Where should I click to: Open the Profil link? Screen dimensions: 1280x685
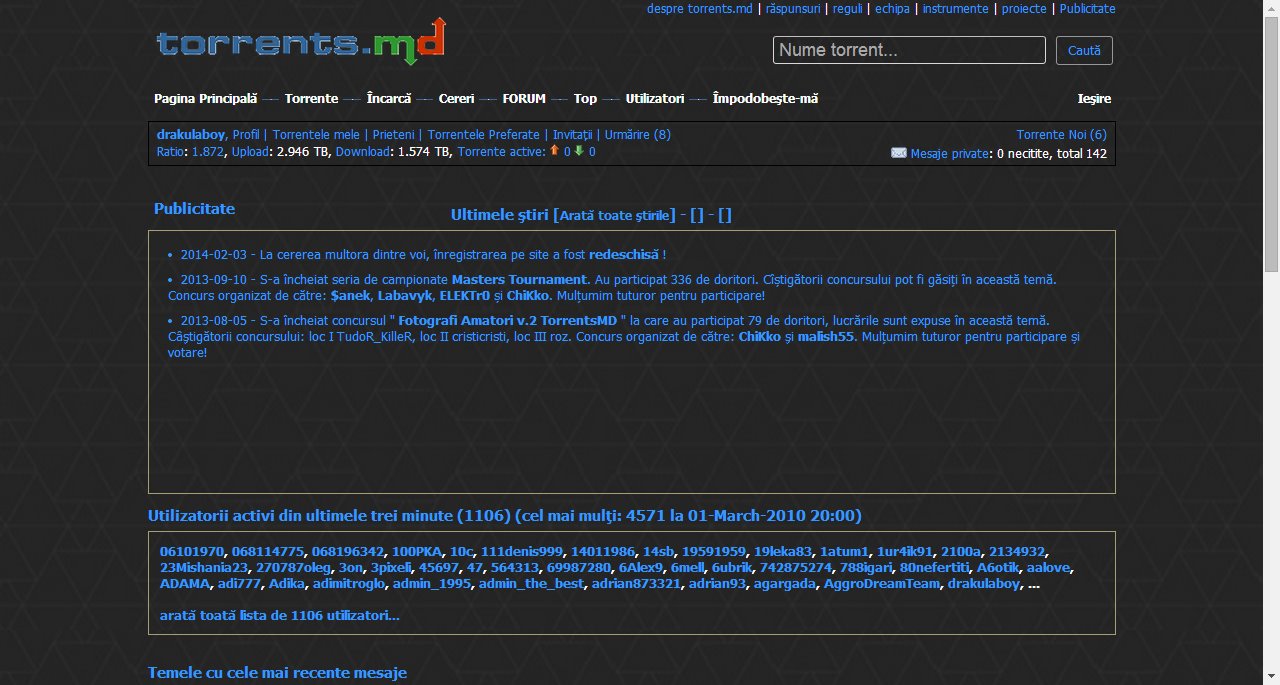(246, 135)
